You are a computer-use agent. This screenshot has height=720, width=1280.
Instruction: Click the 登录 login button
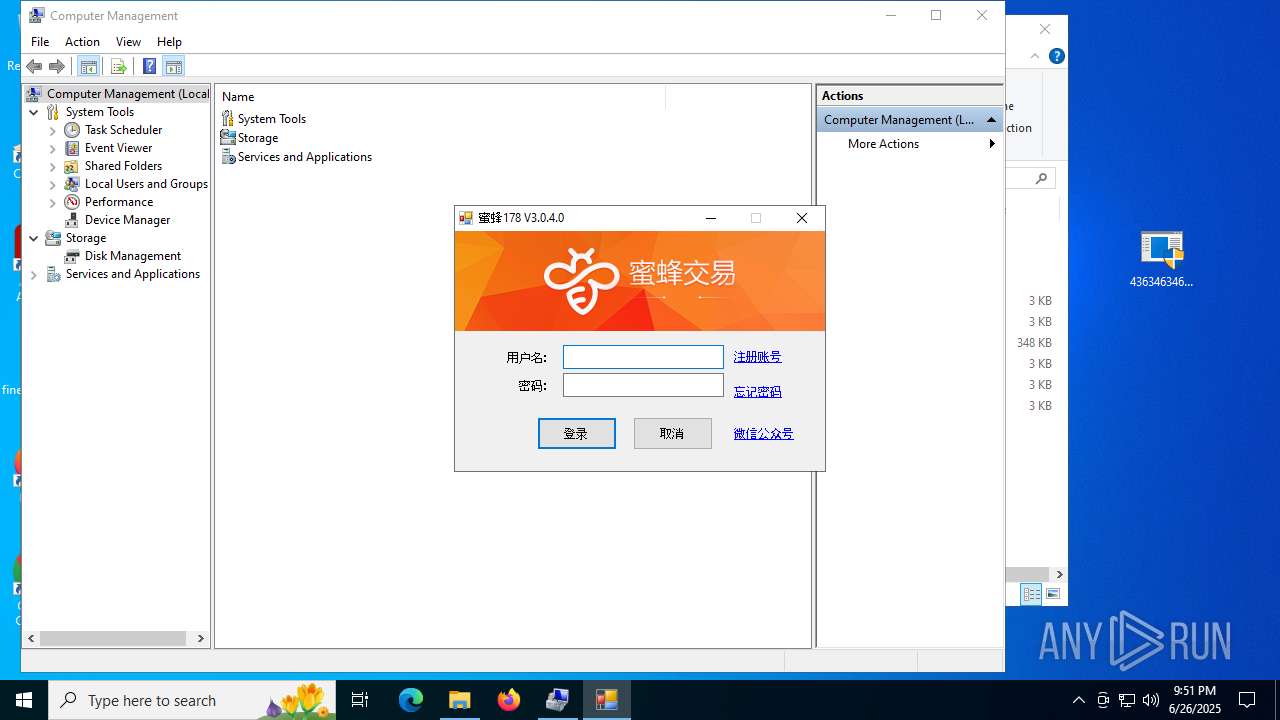click(577, 433)
